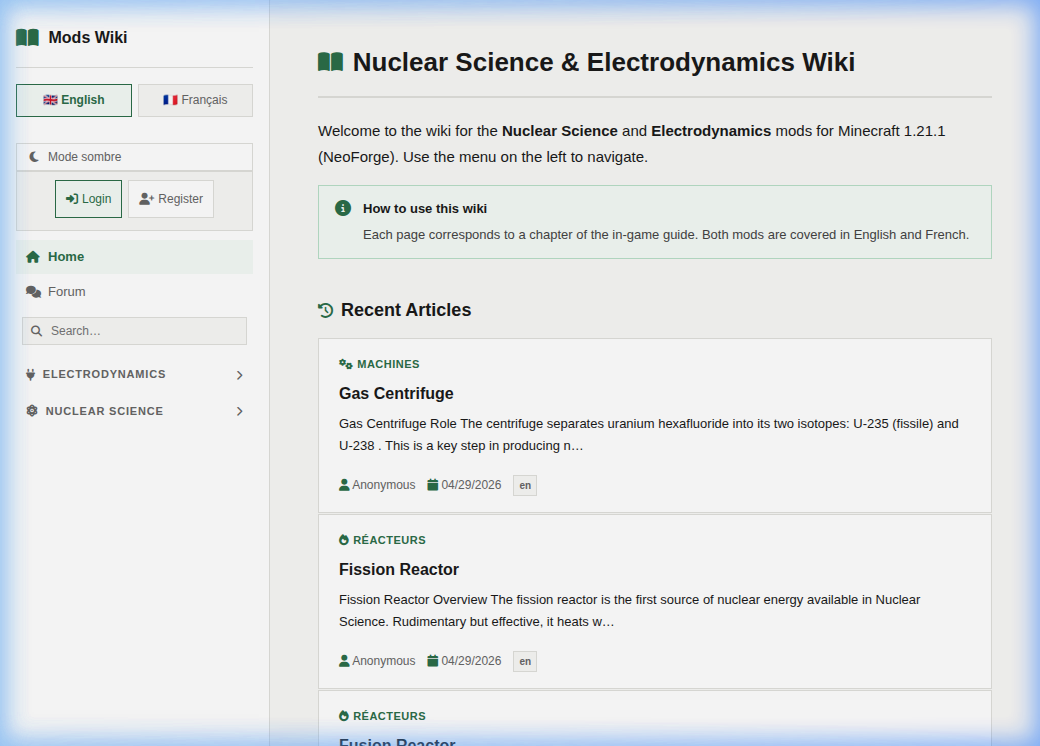
Task: Click the gears icon next to MACHINES
Action: tap(346, 364)
